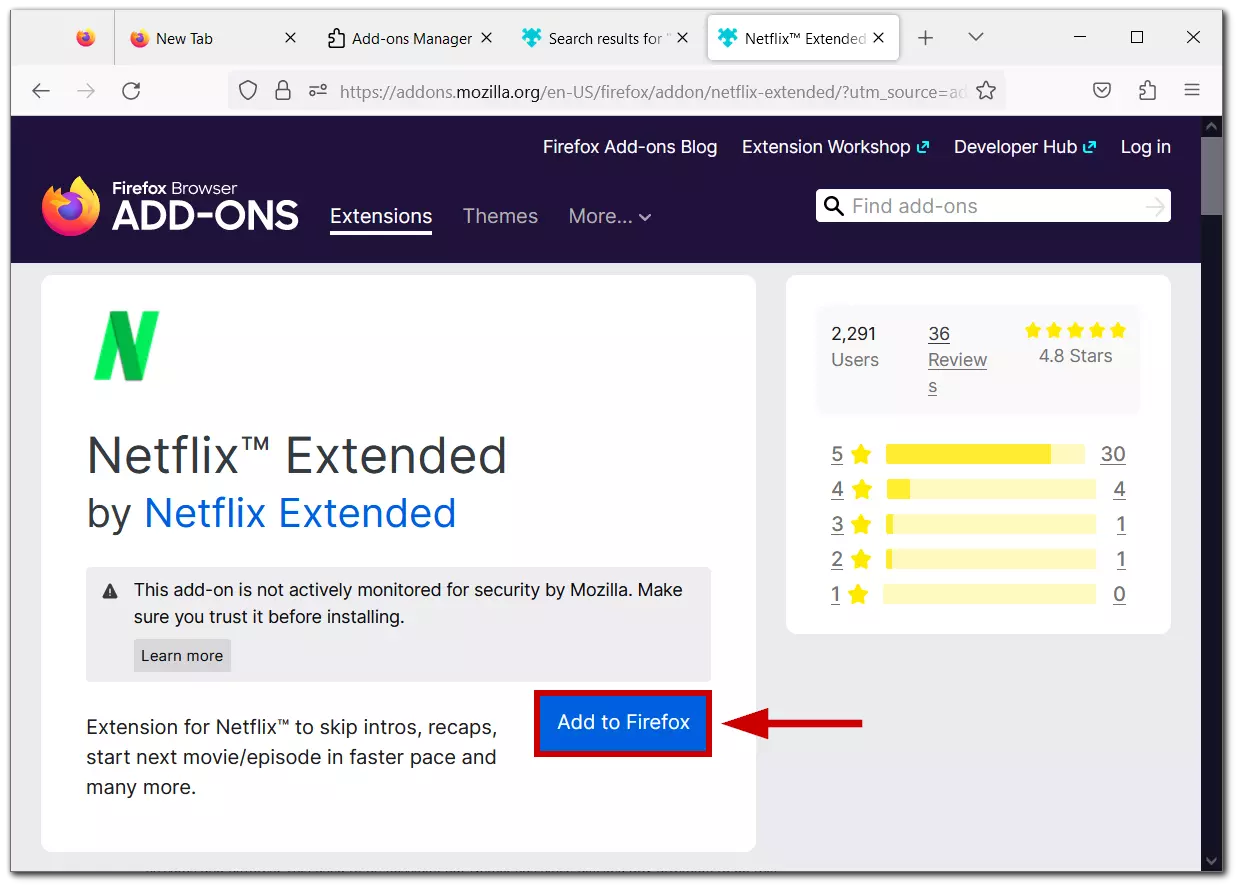This screenshot has height=890, width=1241.
Task: Click the 5-star rating bar
Action: (985, 454)
